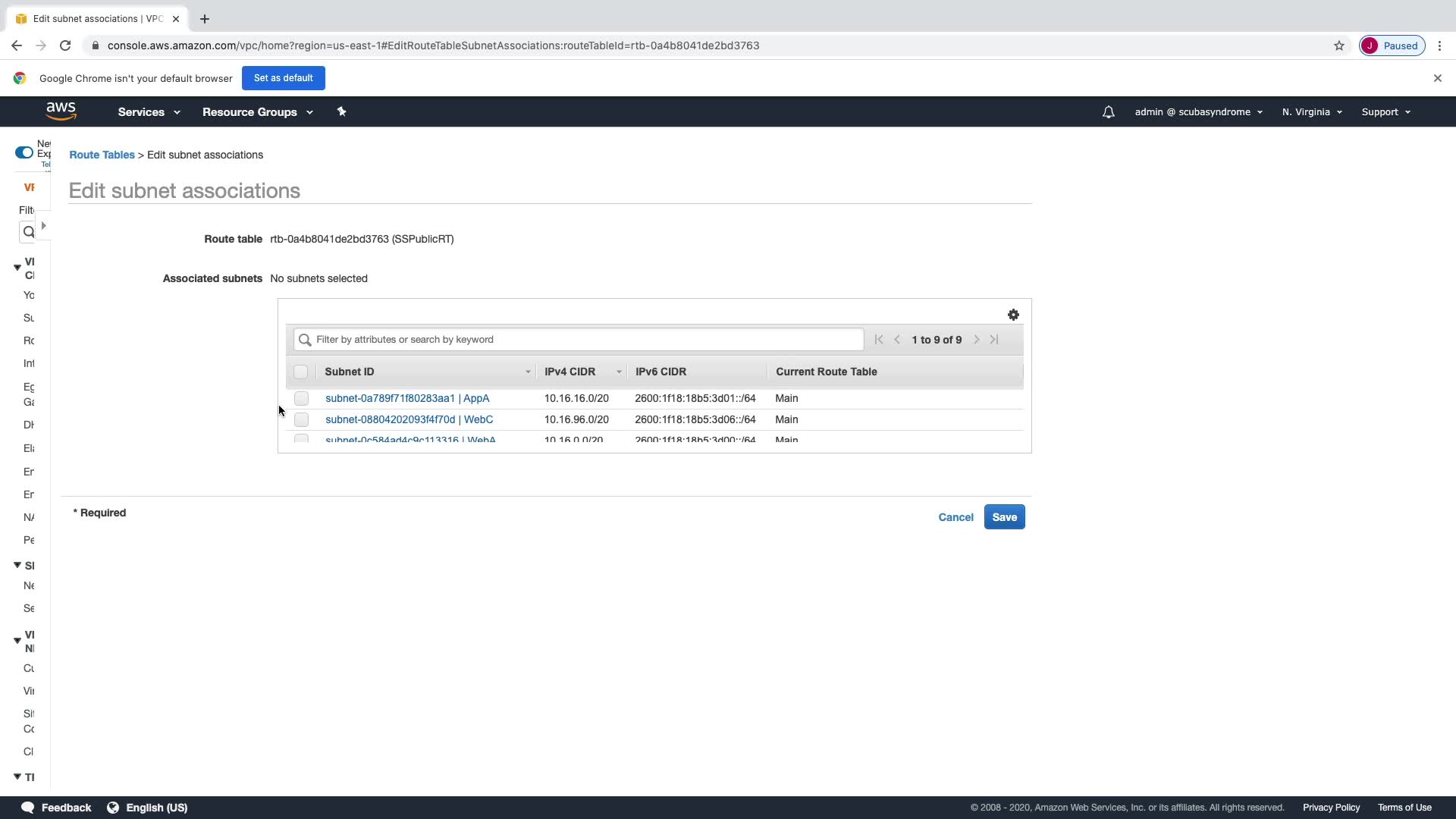The image size is (1456, 819).
Task: Check the WebC subnet checkbox
Action: coord(301,419)
